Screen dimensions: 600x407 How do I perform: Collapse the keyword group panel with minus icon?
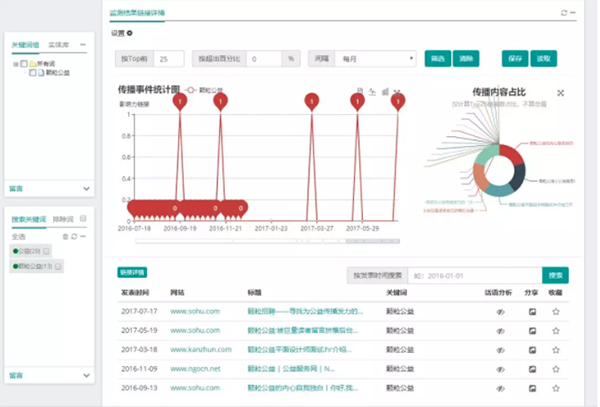click(x=83, y=44)
